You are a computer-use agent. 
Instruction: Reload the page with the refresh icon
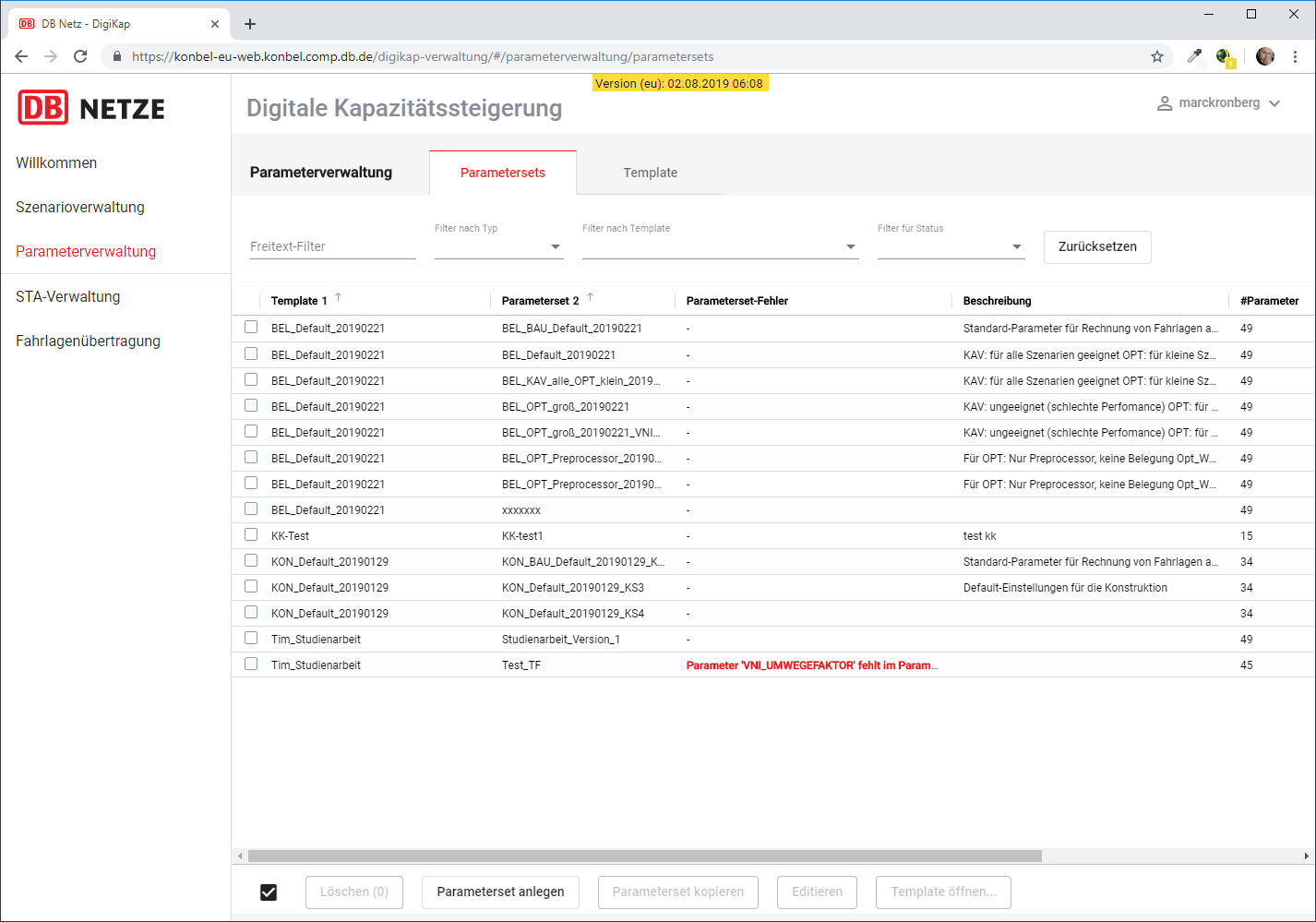pos(80,56)
